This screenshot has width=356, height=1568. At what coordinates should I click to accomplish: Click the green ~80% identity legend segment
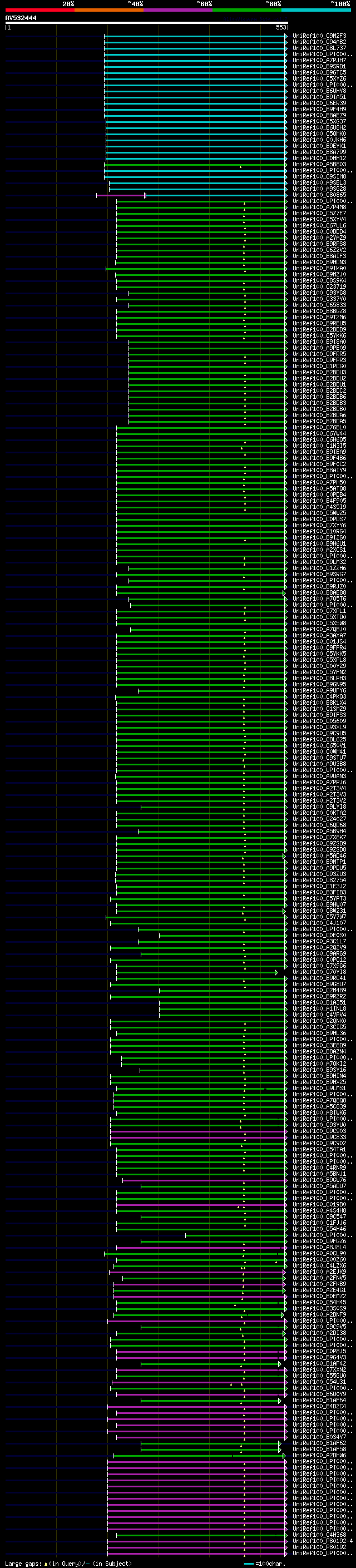click(247, 10)
